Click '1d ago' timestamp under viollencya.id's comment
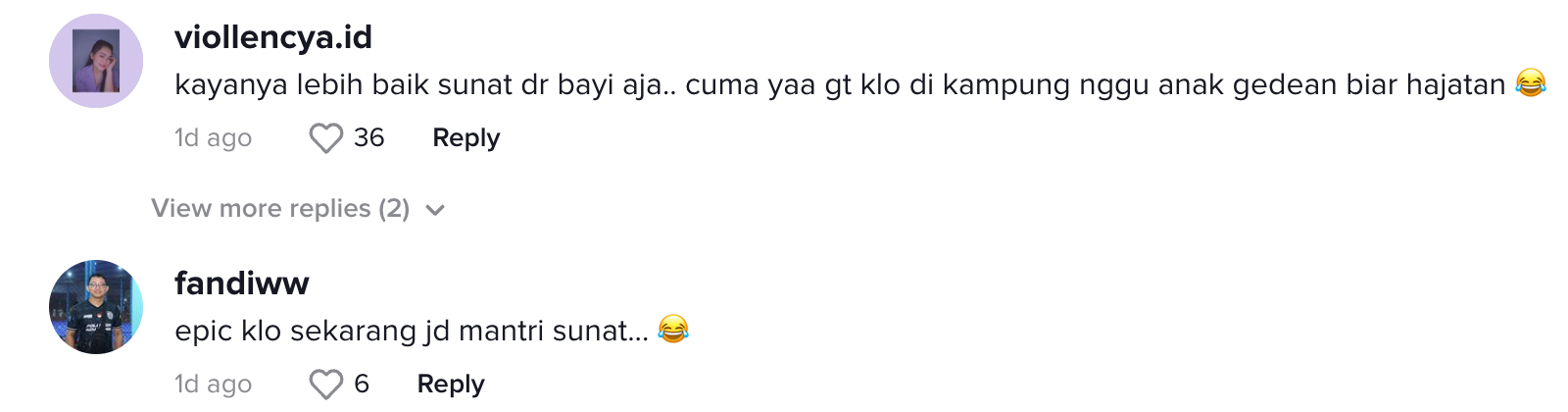 (x=213, y=138)
